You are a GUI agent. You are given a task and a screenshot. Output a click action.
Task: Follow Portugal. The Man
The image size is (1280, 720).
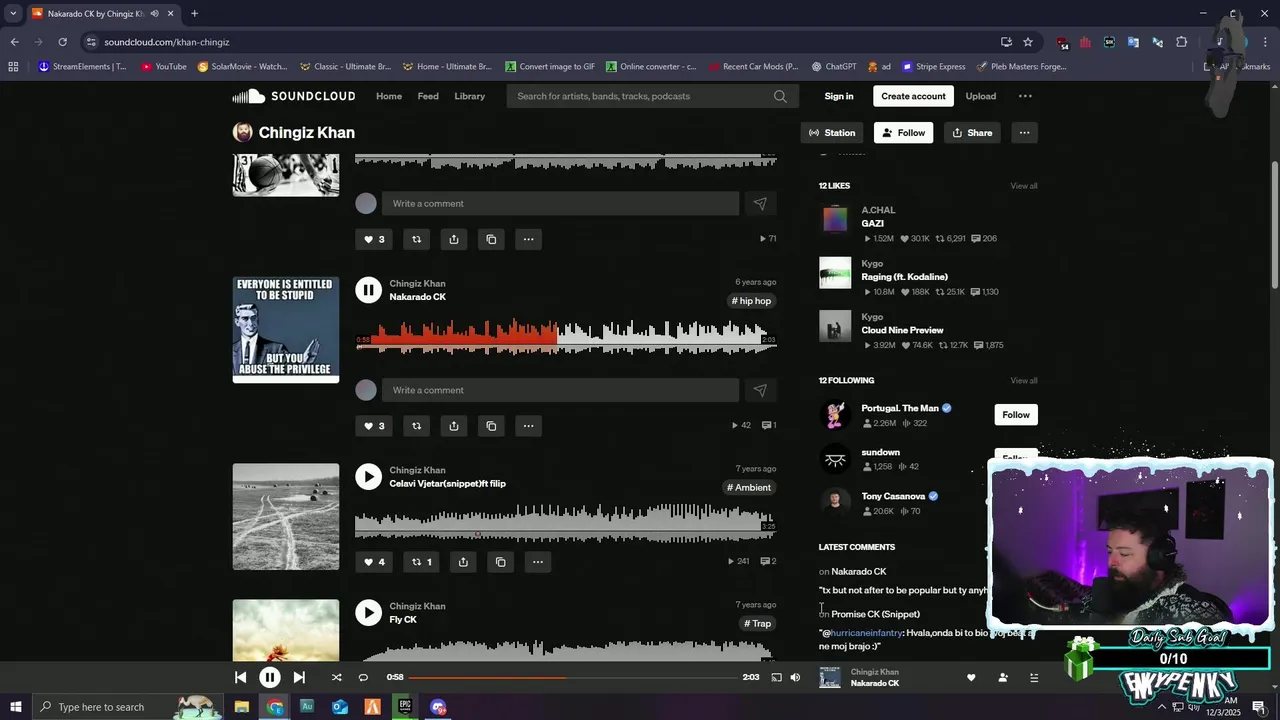point(1016,415)
